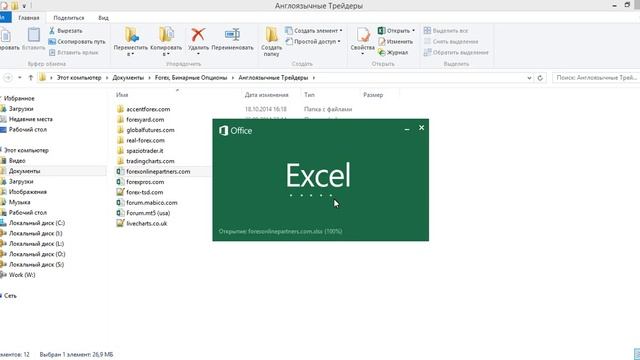Open recent locations dropdown near Back arrow
640x360 pixels.
click(20, 78)
